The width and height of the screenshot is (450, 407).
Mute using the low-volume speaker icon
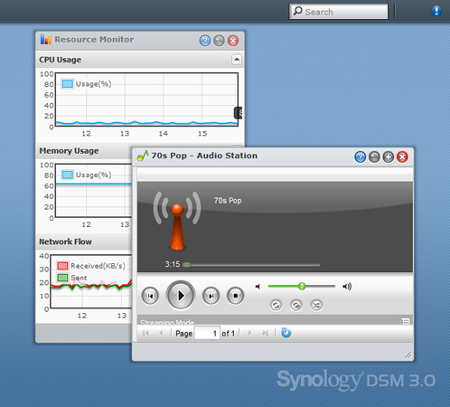258,286
